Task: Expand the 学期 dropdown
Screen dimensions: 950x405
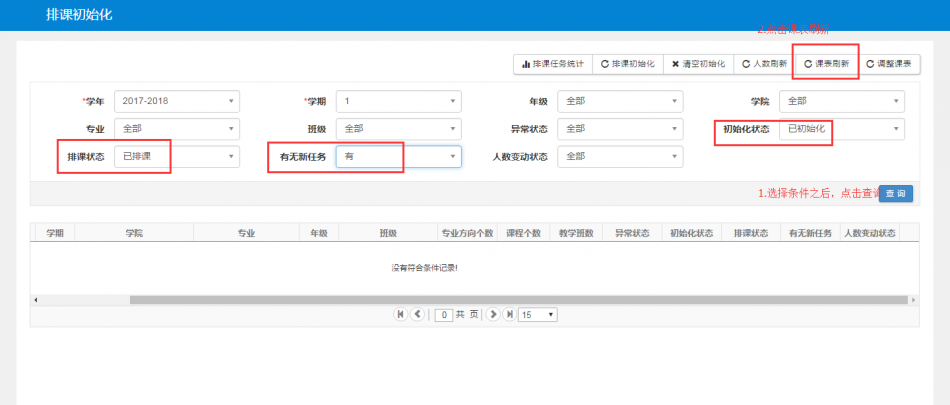Action: tap(398, 101)
